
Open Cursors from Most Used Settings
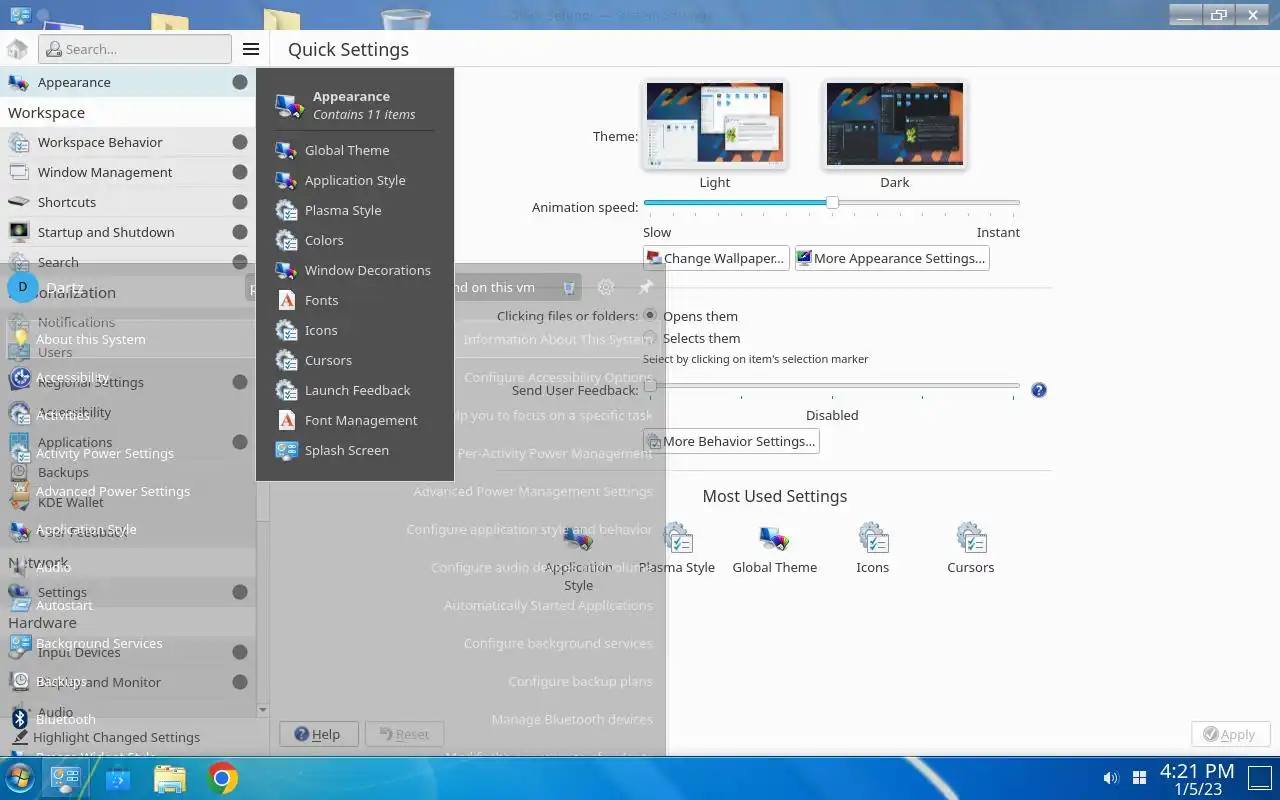coord(971,549)
